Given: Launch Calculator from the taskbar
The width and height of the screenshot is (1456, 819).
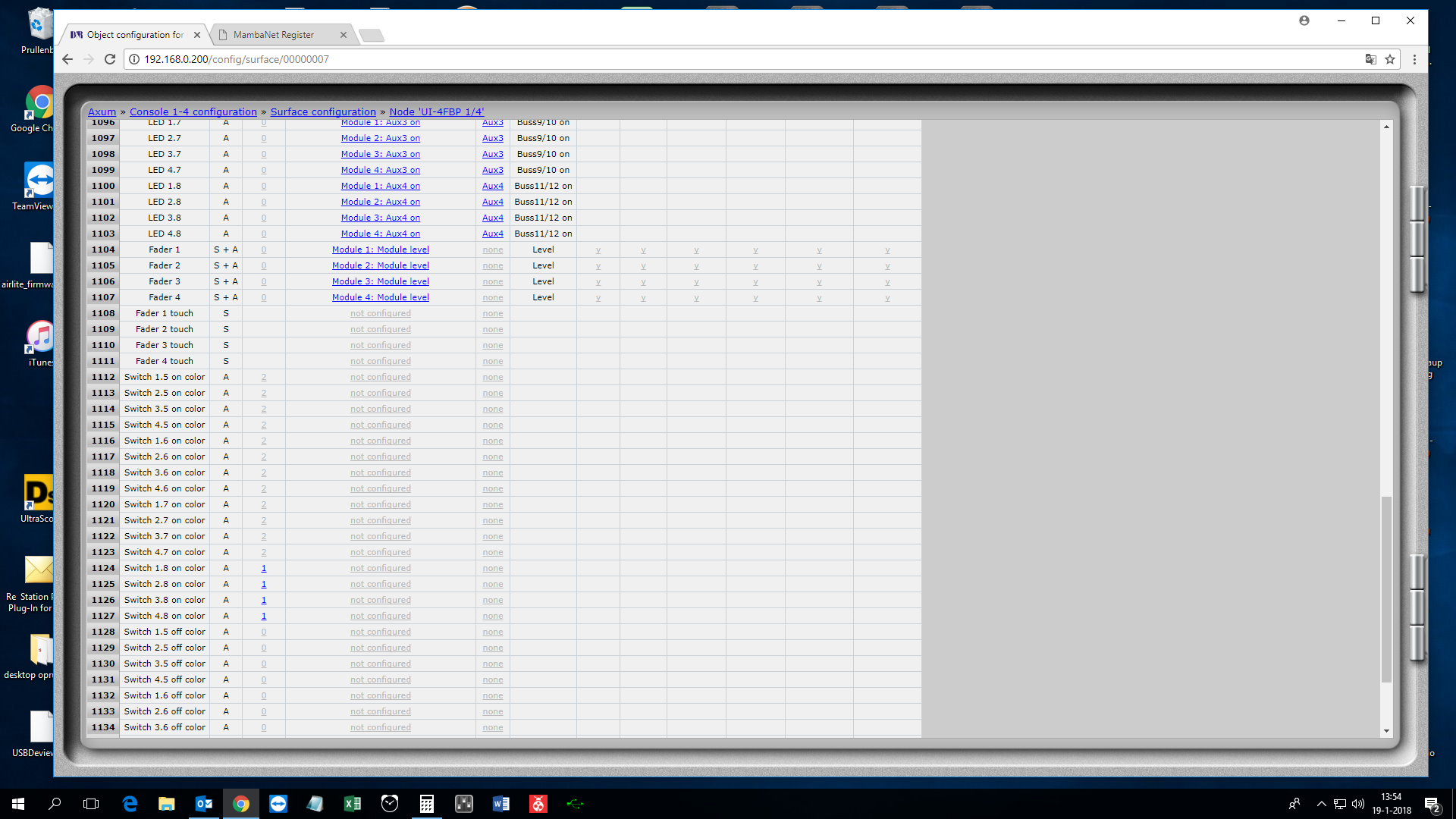Looking at the screenshot, I should [x=426, y=804].
